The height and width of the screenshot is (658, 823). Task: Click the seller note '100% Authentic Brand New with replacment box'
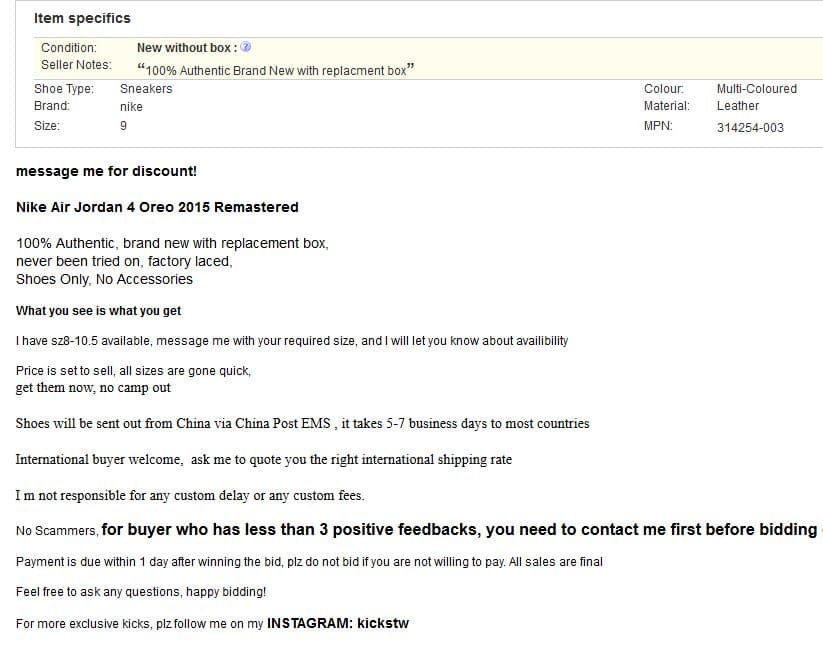[x=276, y=70]
